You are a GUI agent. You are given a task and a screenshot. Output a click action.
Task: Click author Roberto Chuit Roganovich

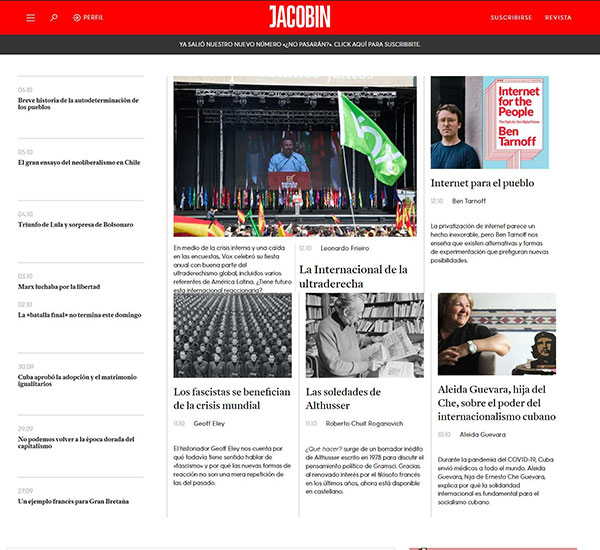coord(364,423)
